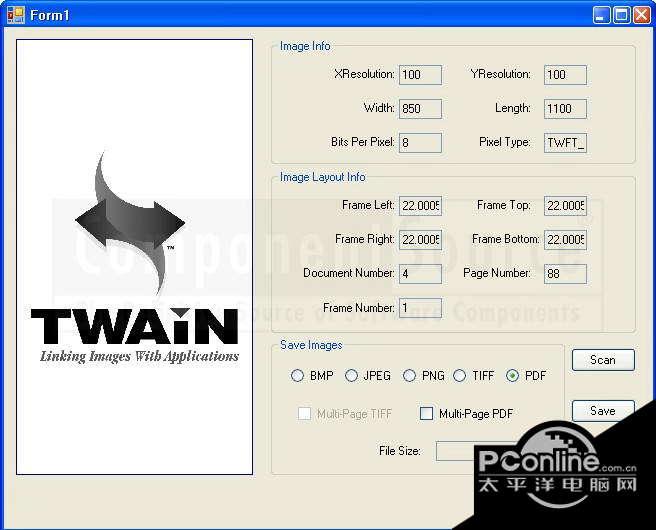Focus the Width field showing 850
Screen dimensions: 656x530
(x=420, y=109)
